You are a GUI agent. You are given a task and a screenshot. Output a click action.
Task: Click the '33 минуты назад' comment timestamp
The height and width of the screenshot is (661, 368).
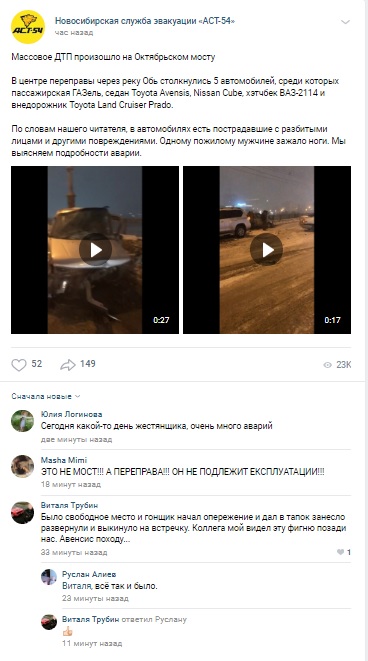pyautogui.click(x=74, y=552)
